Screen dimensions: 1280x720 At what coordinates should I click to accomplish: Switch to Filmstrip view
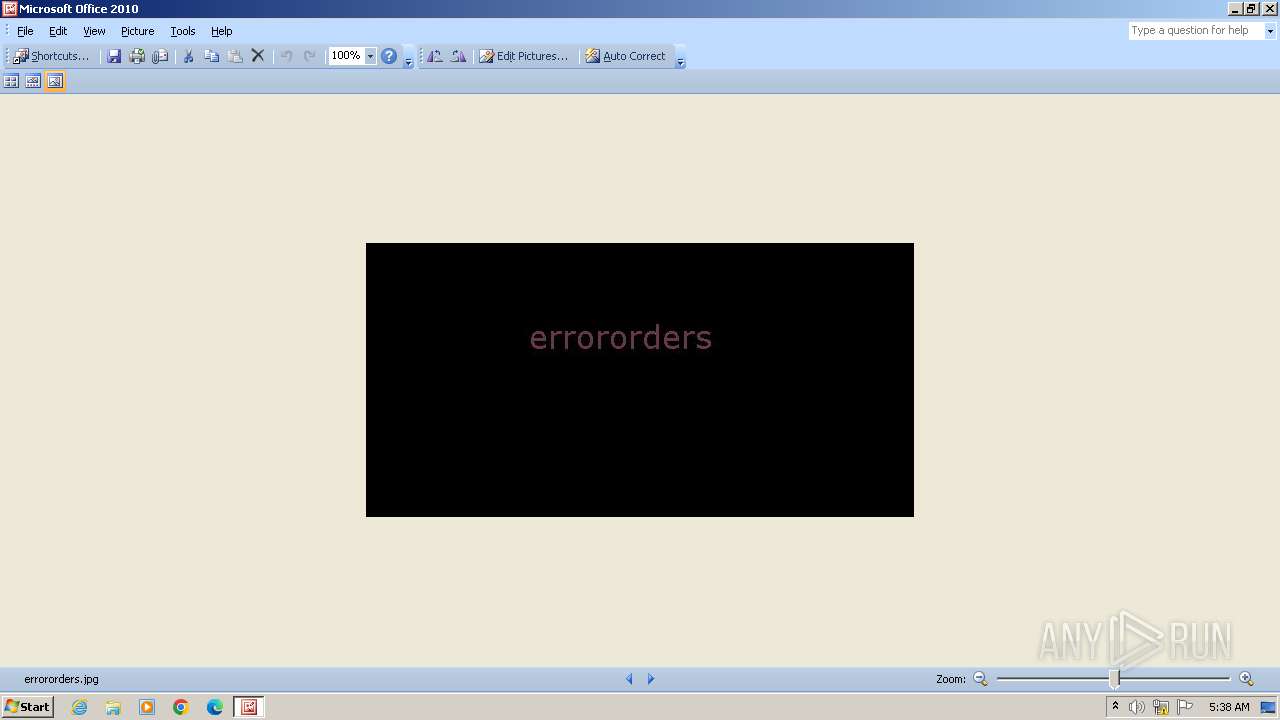pos(33,81)
